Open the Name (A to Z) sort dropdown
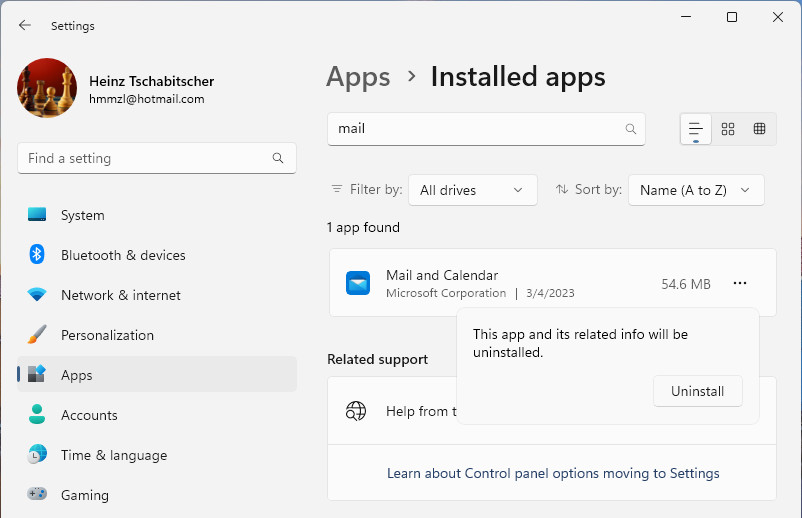This screenshot has width=802, height=518. [x=696, y=190]
